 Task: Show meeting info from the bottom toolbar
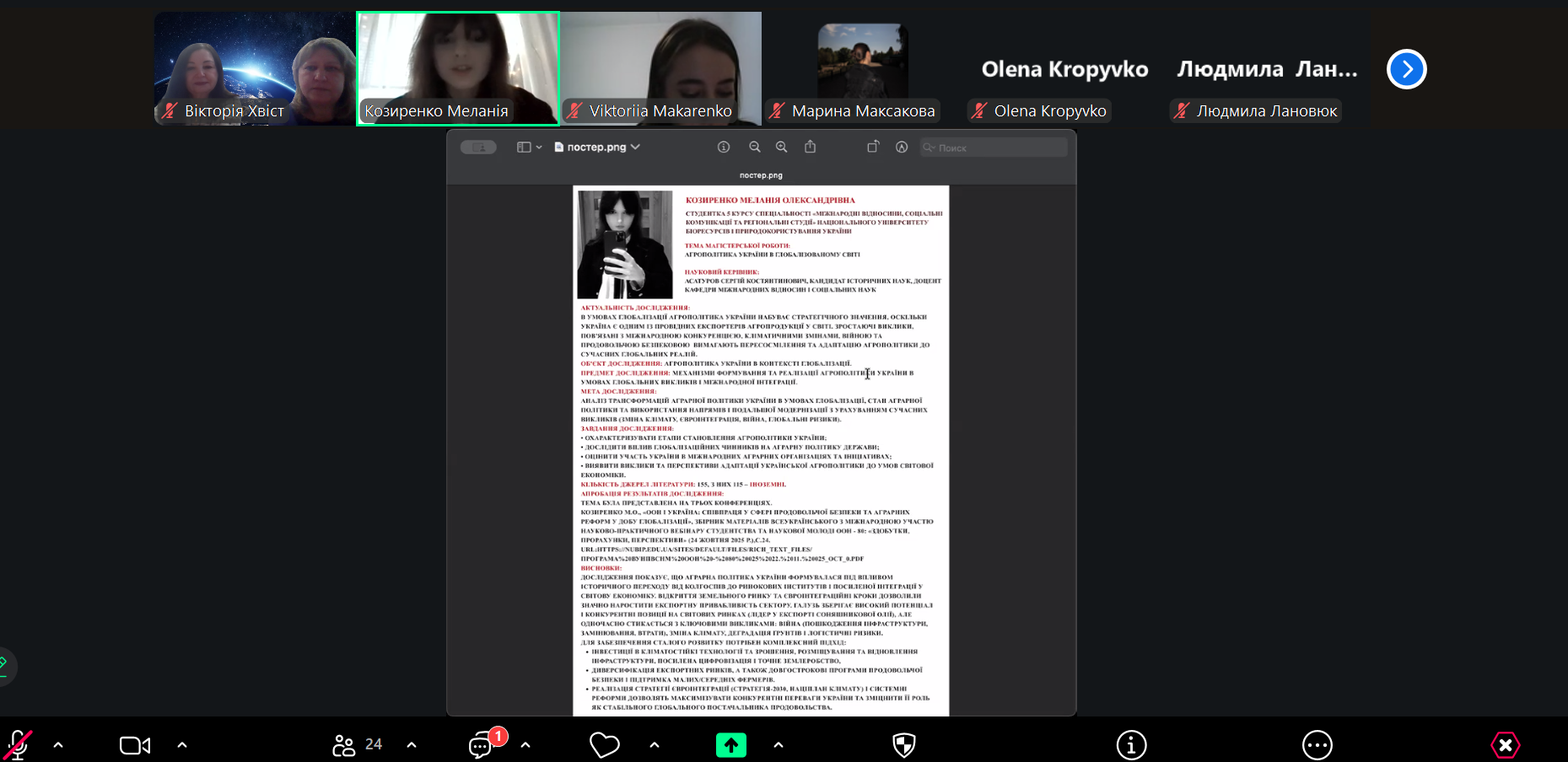(x=1131, y=745)
